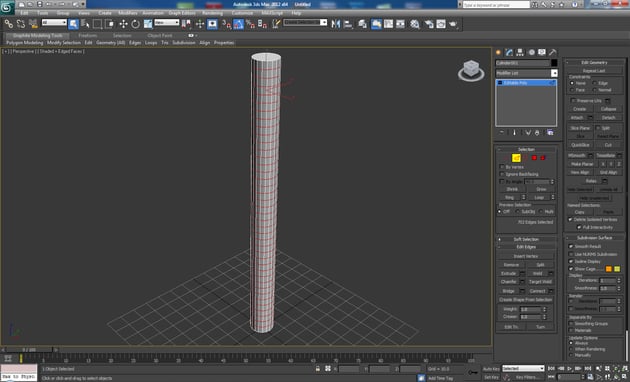Open the selection filter dropdown in toolbar
Image resolution: width=630 pixels, height=382 pixels.
coord(54,22)
